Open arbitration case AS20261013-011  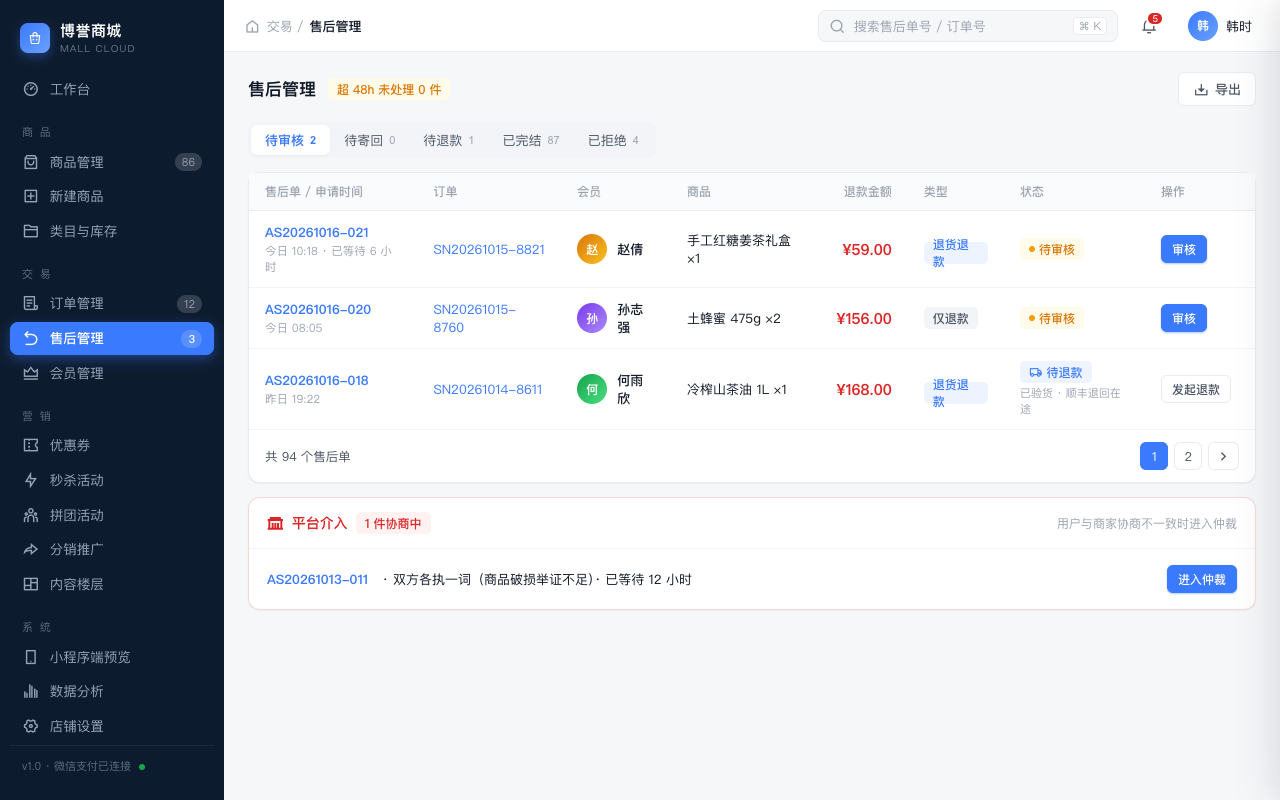318,580
